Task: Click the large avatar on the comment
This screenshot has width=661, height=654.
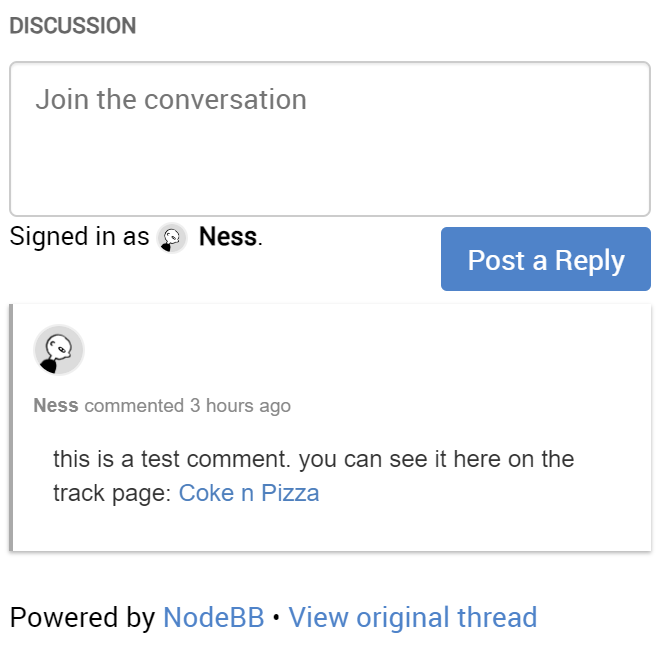Action: coord(58,350)
